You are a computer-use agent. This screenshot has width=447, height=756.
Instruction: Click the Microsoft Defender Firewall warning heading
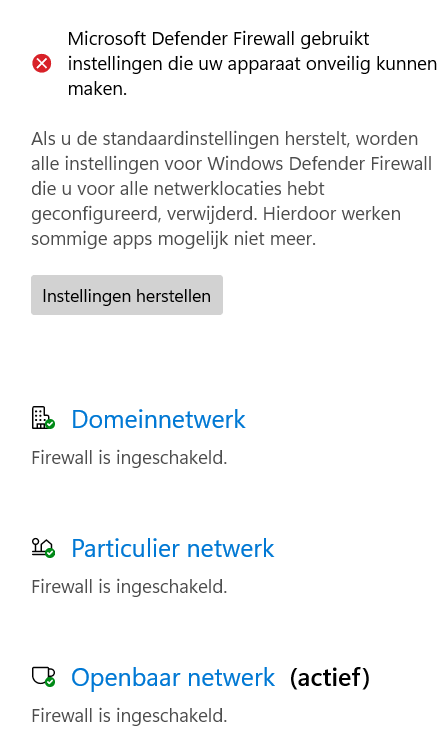[252, 64]
